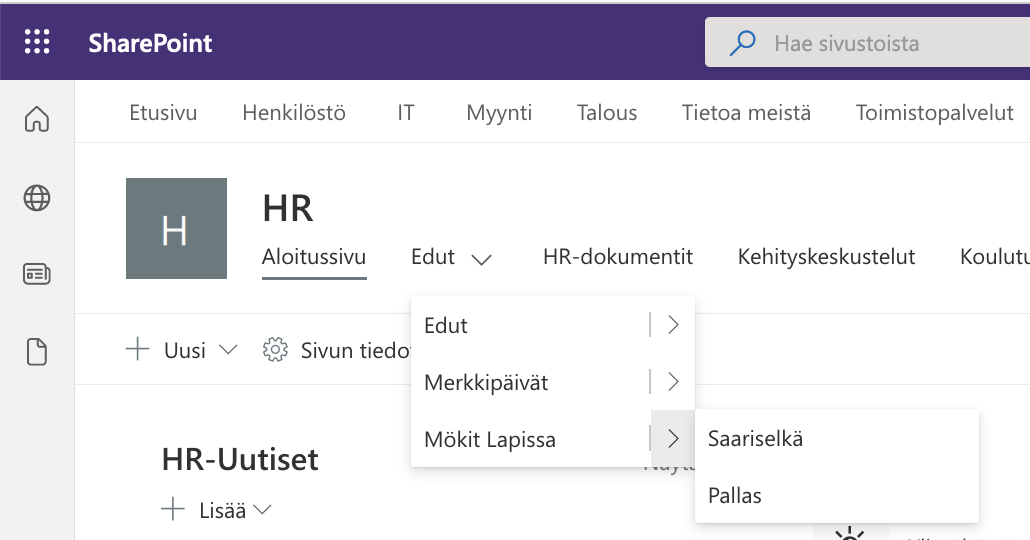Open My sites globe icon
This screenshot has width=1030, height=540.
37,198
